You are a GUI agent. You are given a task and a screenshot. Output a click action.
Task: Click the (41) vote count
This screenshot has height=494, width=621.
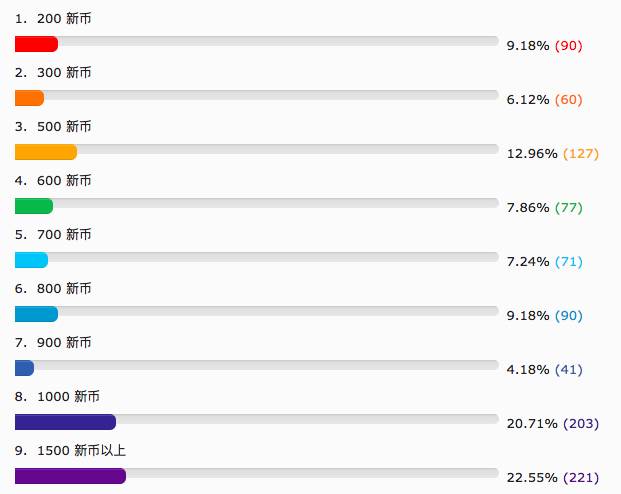click(x=568, y=370)
